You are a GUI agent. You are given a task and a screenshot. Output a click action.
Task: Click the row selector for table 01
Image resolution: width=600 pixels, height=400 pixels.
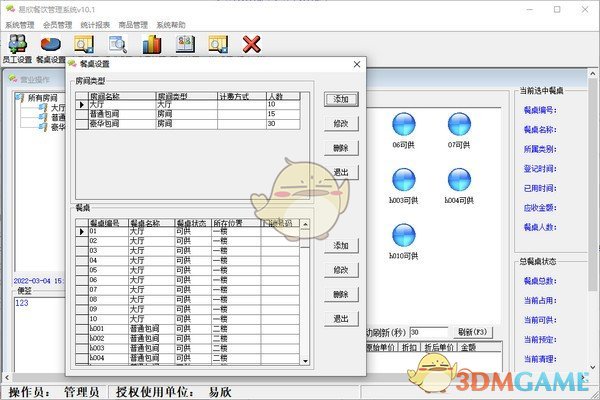[x=82, y=232]
